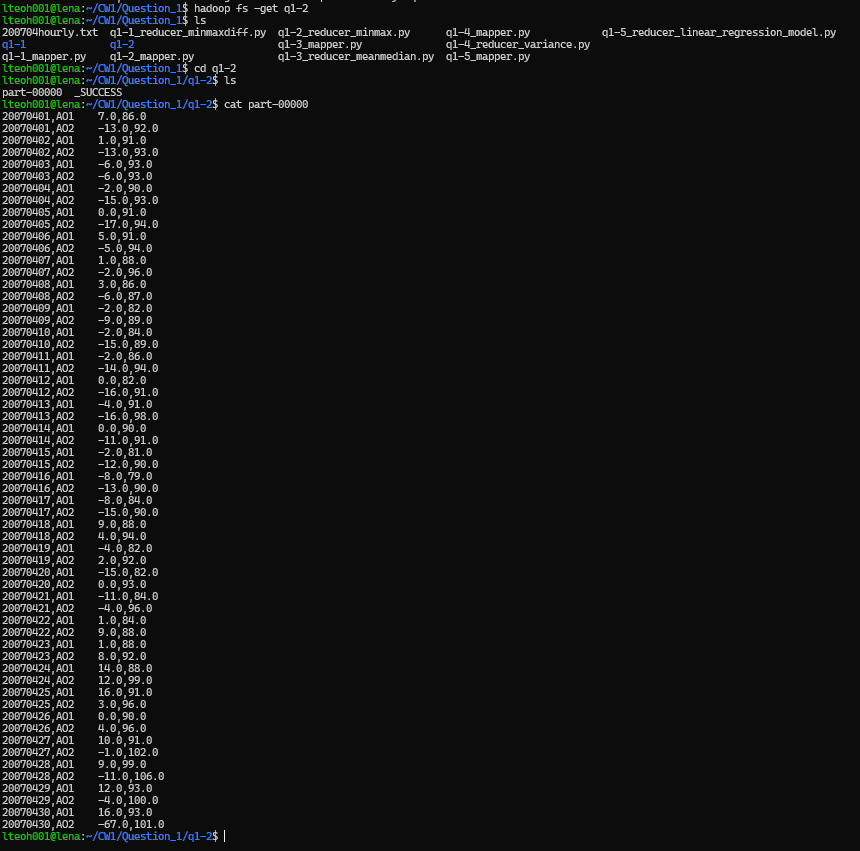Select the row 20070402,A01 1.0,91.0
The width and height of the screenshot is (860, 851).
(x=74, y=140)
